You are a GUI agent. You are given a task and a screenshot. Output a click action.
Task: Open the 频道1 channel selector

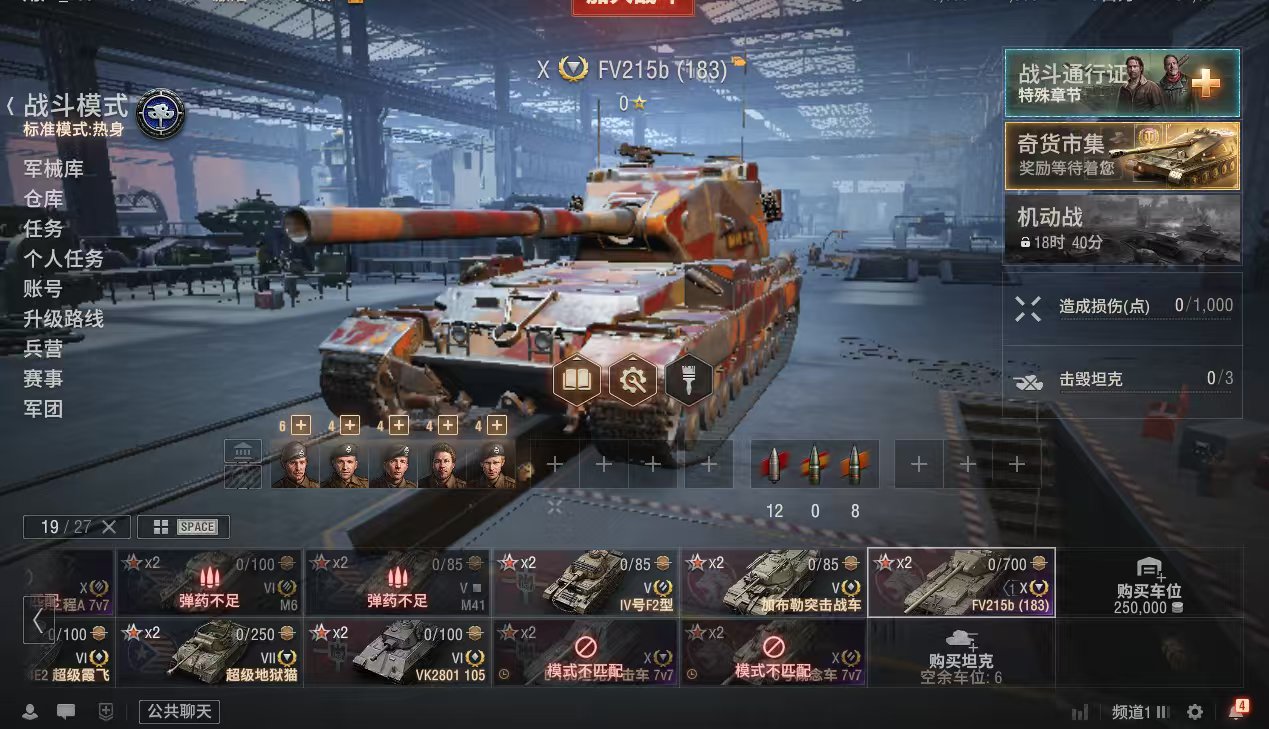tap(1140, 712)
